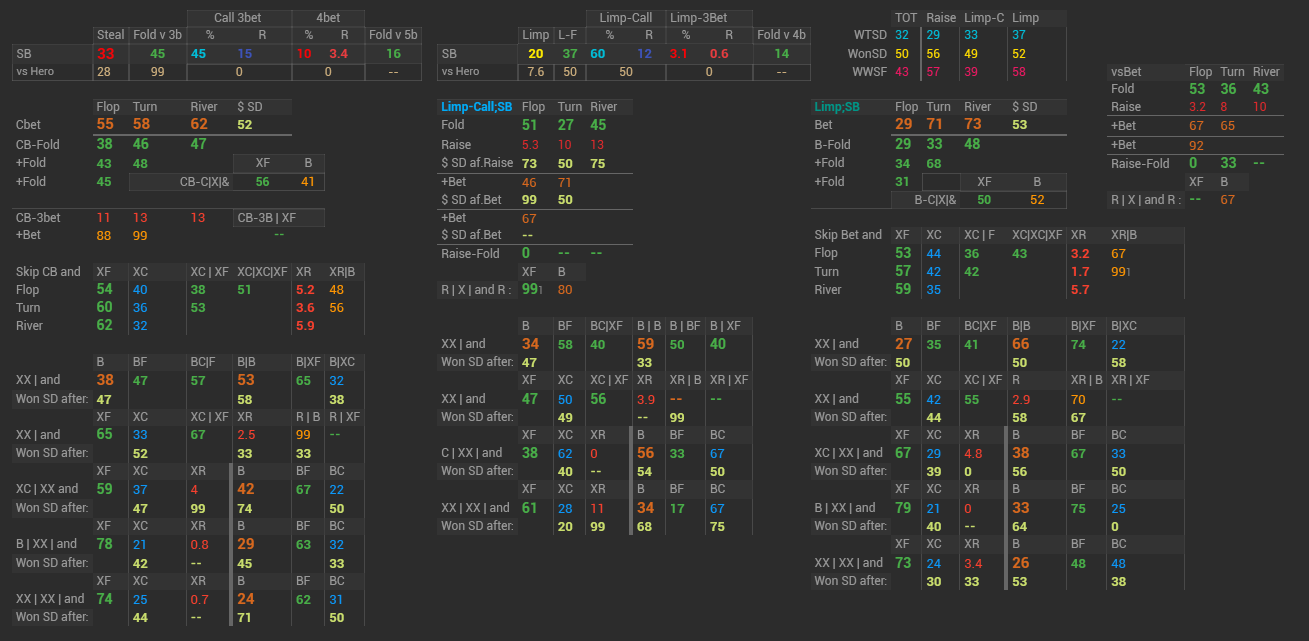Select the Limp-C column header
1309x641 pixels.
(983, 18)
